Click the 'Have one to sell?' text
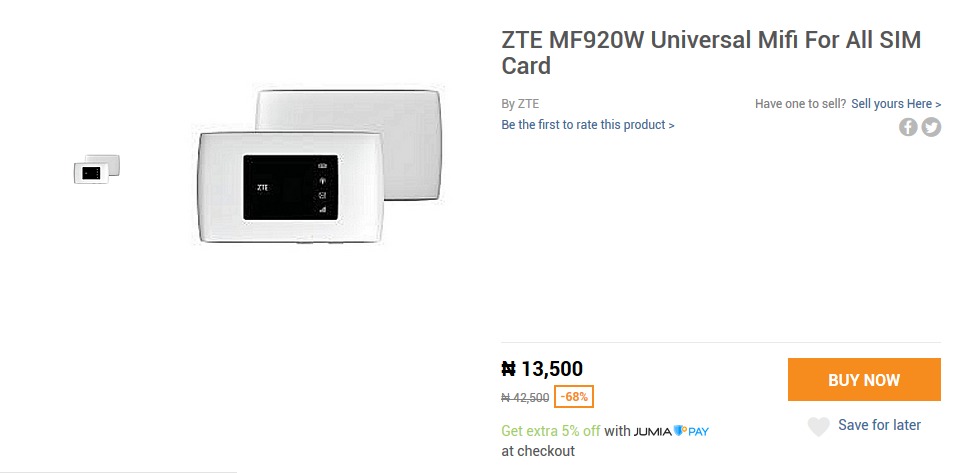Image resolution: width=978 pixels, height=473 pixels. coord(800,104)
